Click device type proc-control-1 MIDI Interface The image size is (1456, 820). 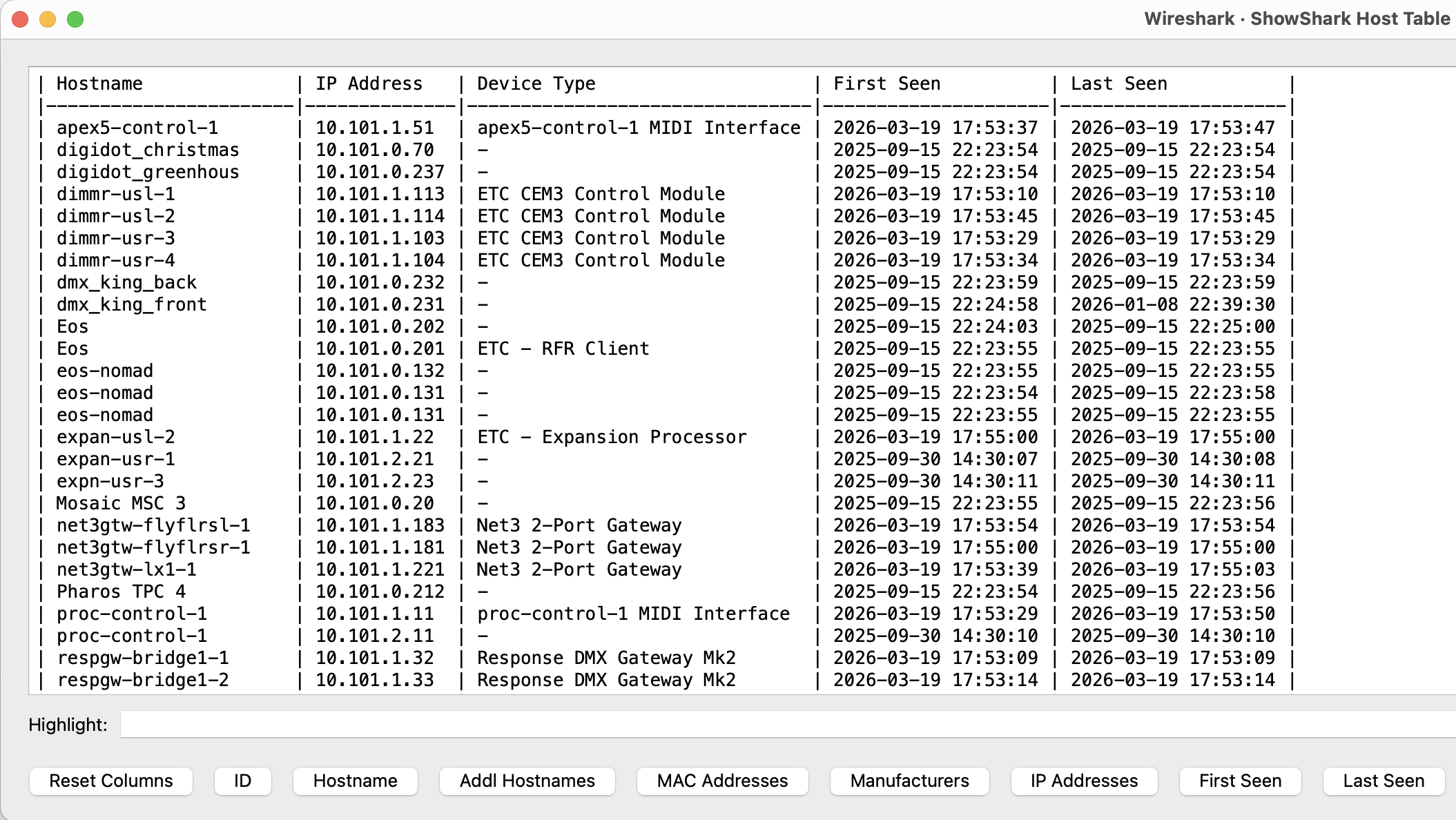633,614
